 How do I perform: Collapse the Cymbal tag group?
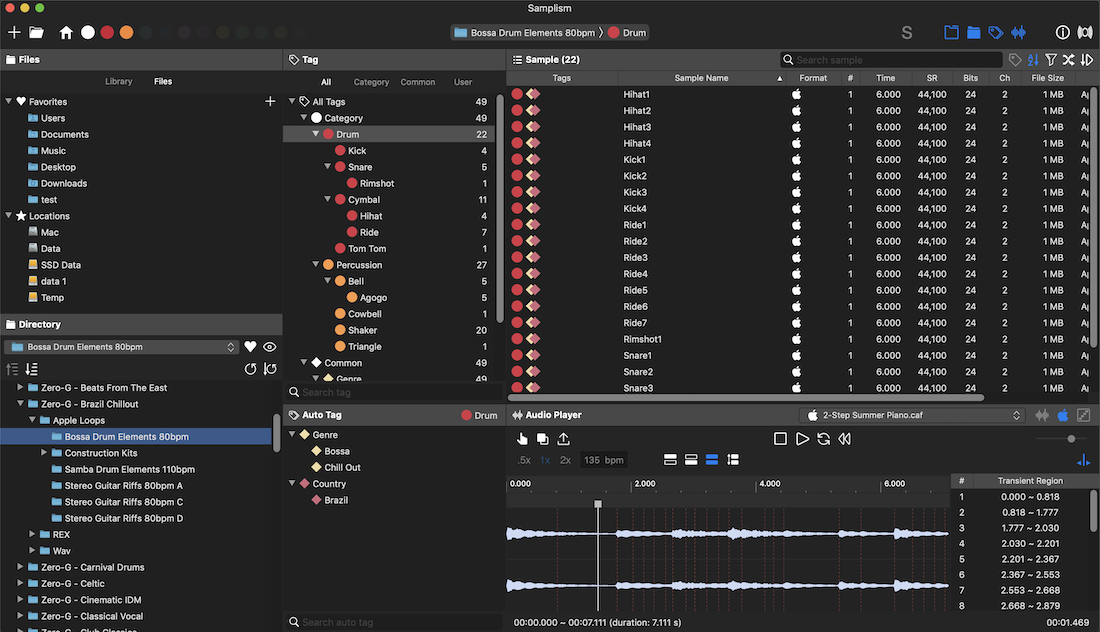pyautogui.click(x=328, y=199)
